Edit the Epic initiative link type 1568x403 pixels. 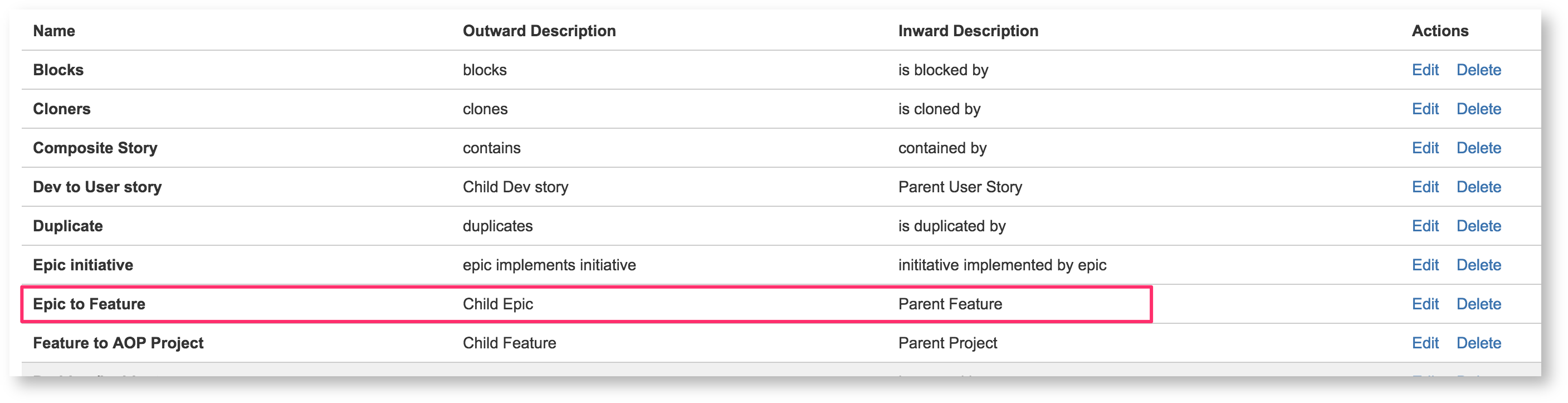coord(1424,265)
